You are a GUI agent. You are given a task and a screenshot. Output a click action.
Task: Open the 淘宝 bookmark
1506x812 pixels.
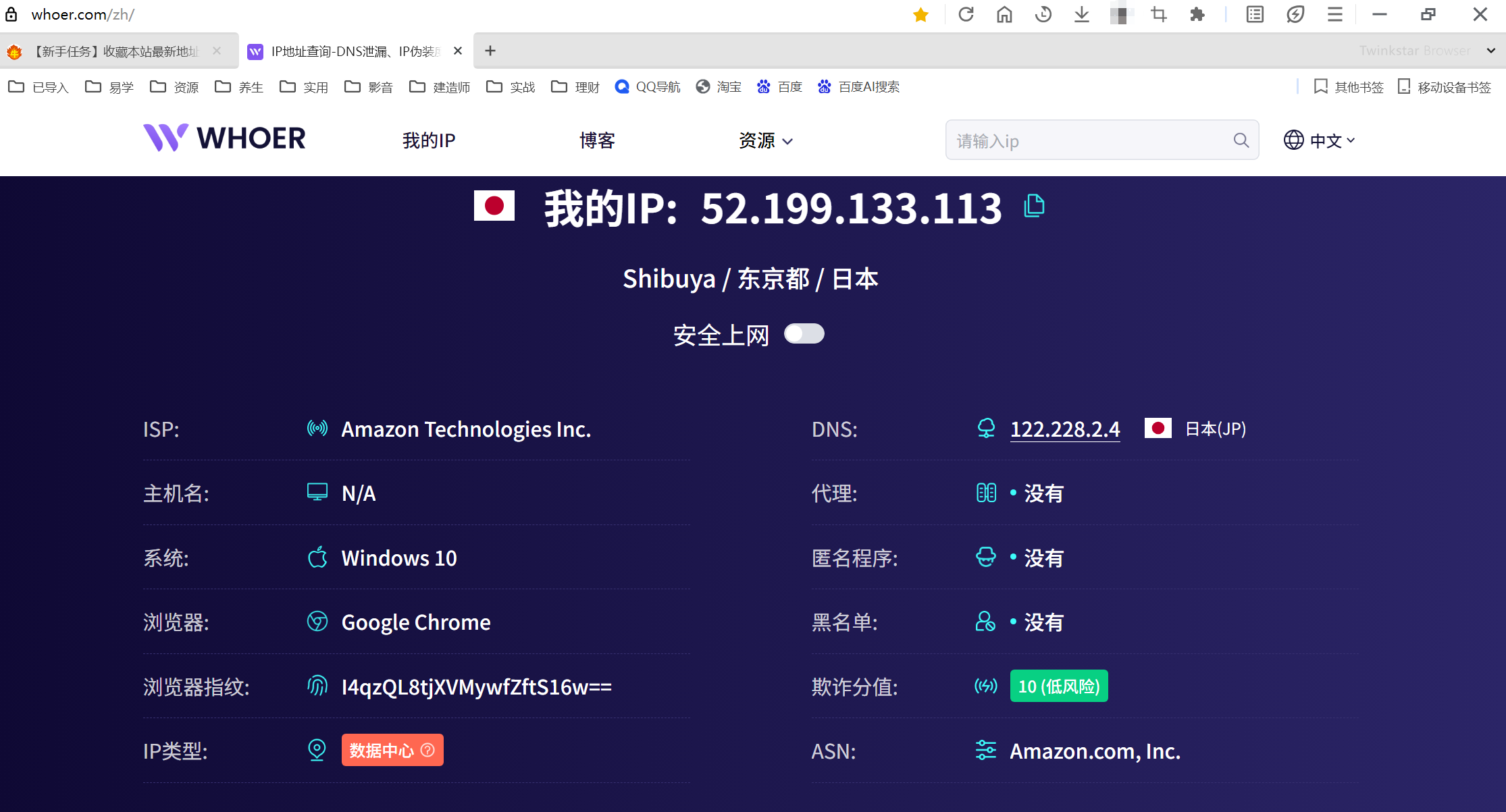719,87
